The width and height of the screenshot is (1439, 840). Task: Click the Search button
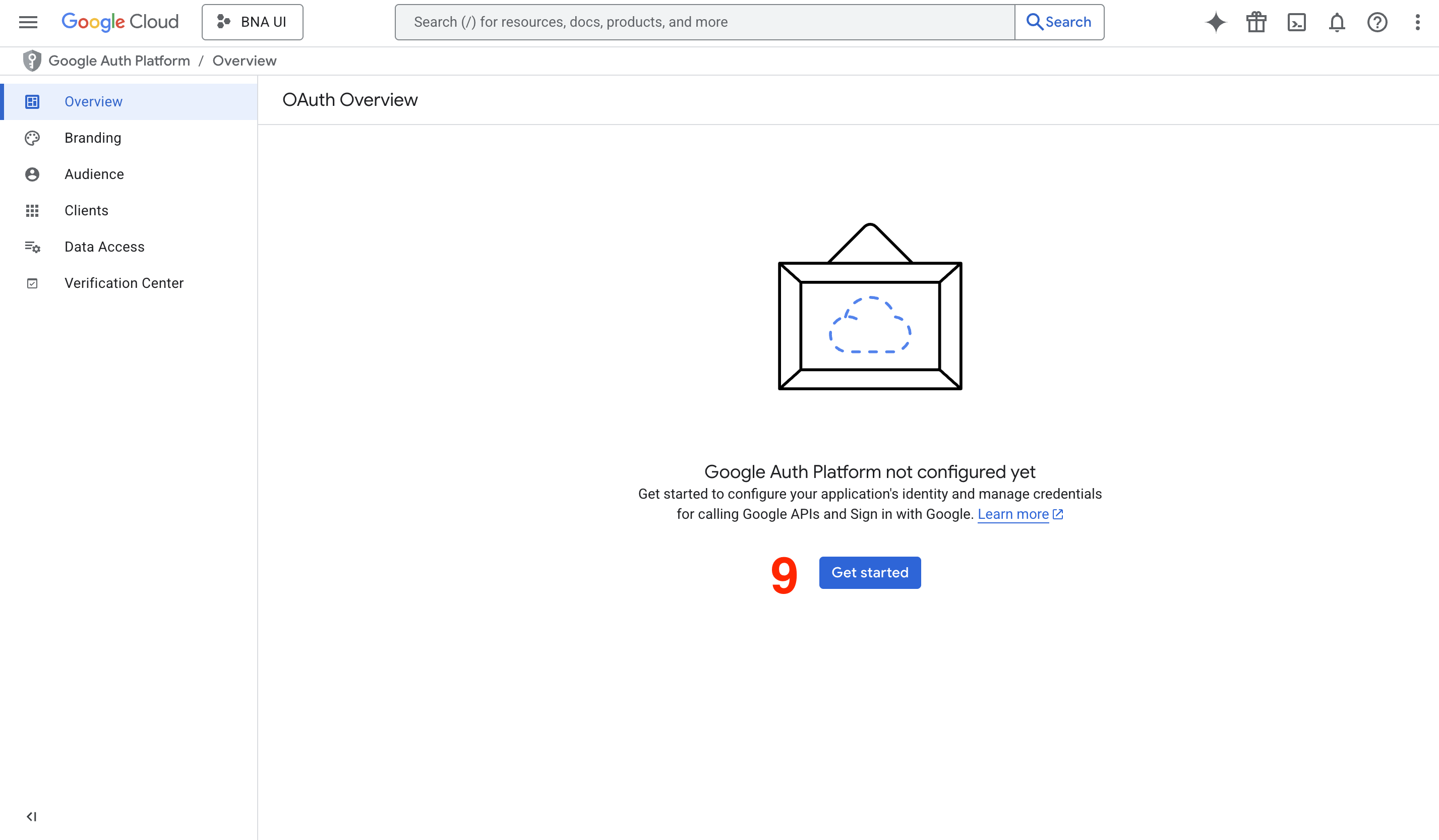[x=1059, y=22]
